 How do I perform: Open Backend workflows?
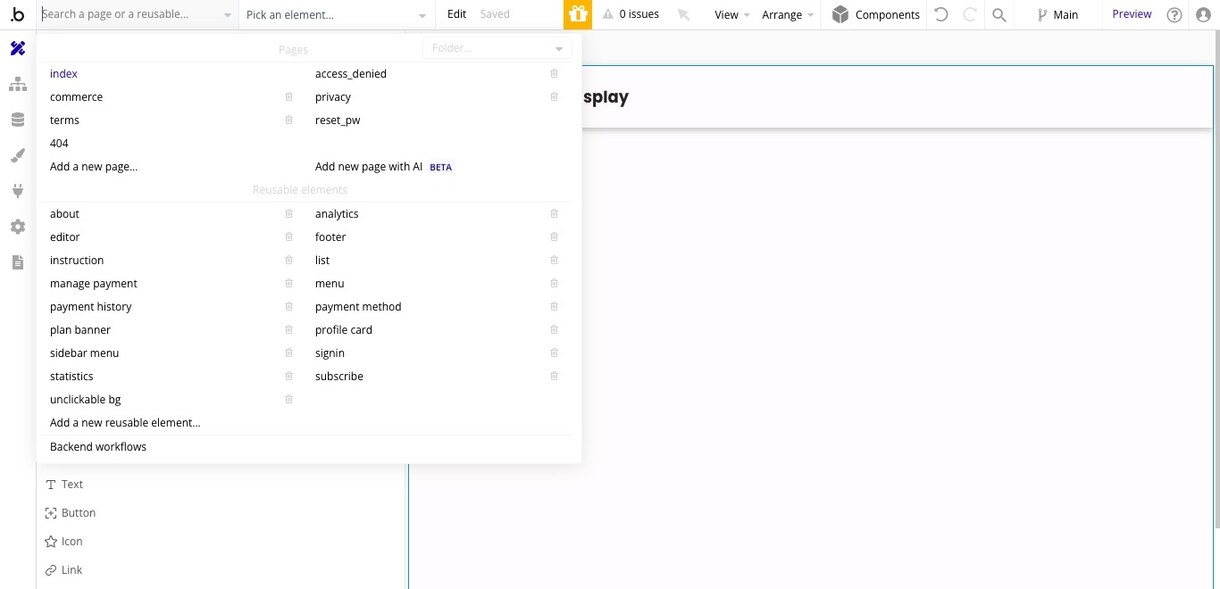tap(98, 447)
